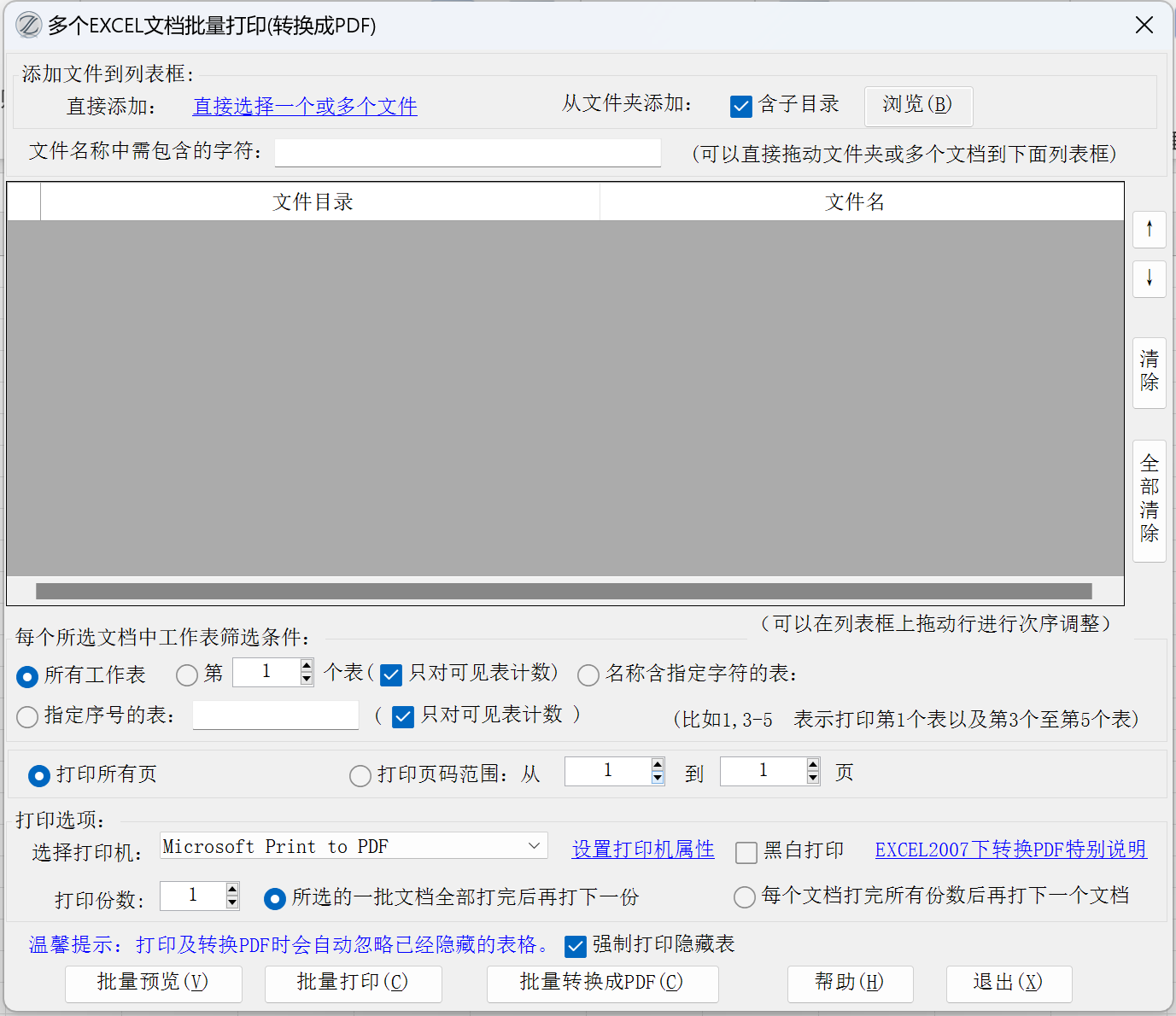Enable the 黑白打印 checkbox

(x=746, y=852)
